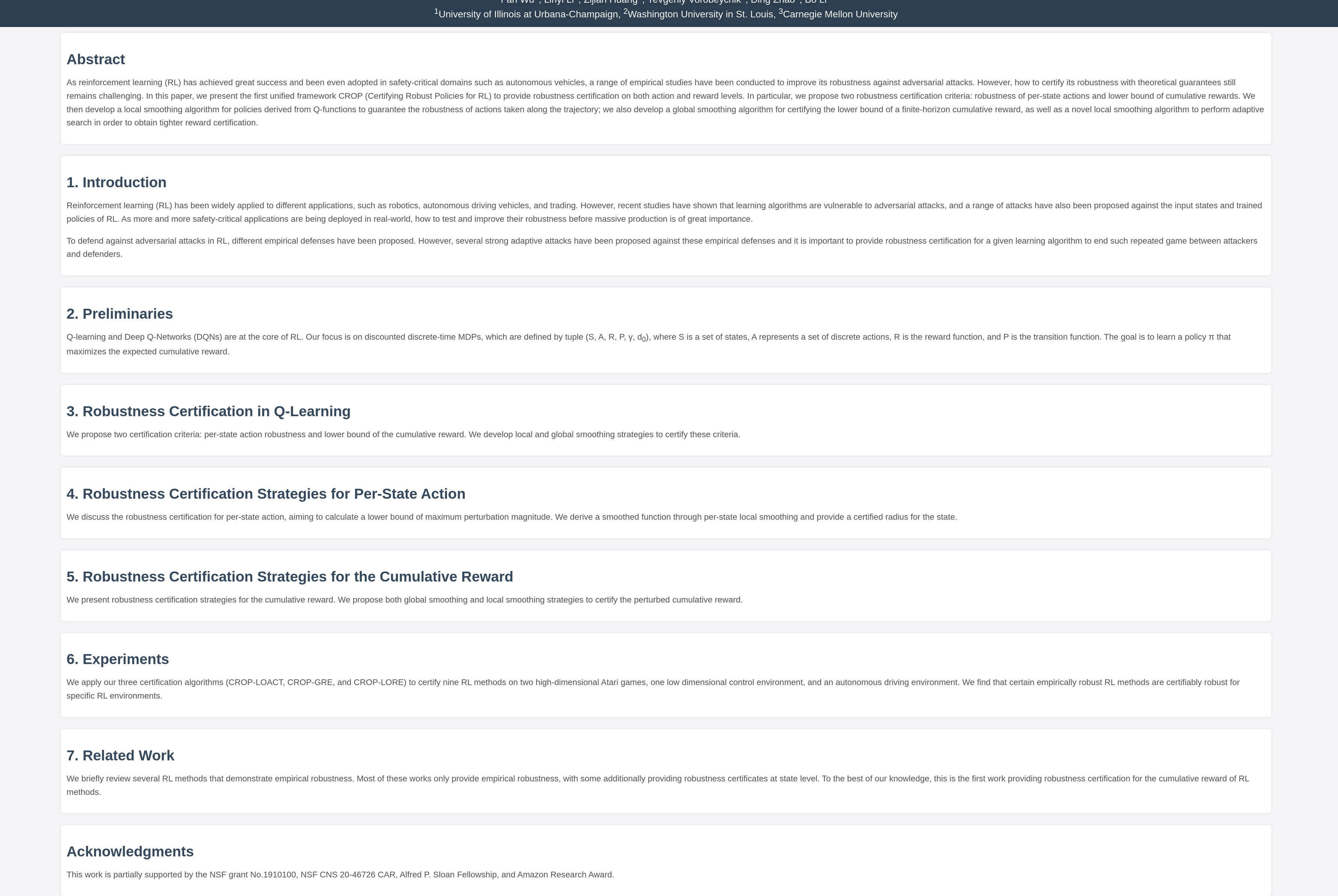Screen dimensions: 1338x896
Task: Click the paragraph proposing two certification criteria
Action: coord(403,434)
